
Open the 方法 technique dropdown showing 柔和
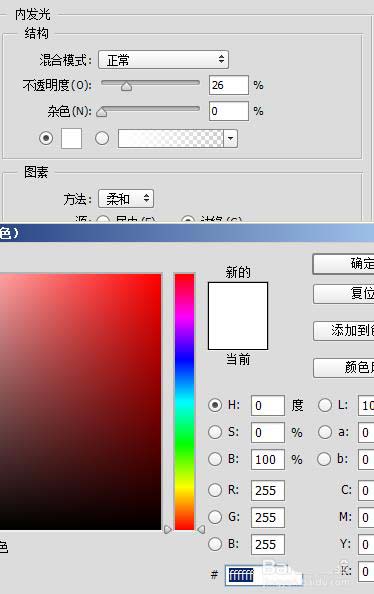click(126, 199)
